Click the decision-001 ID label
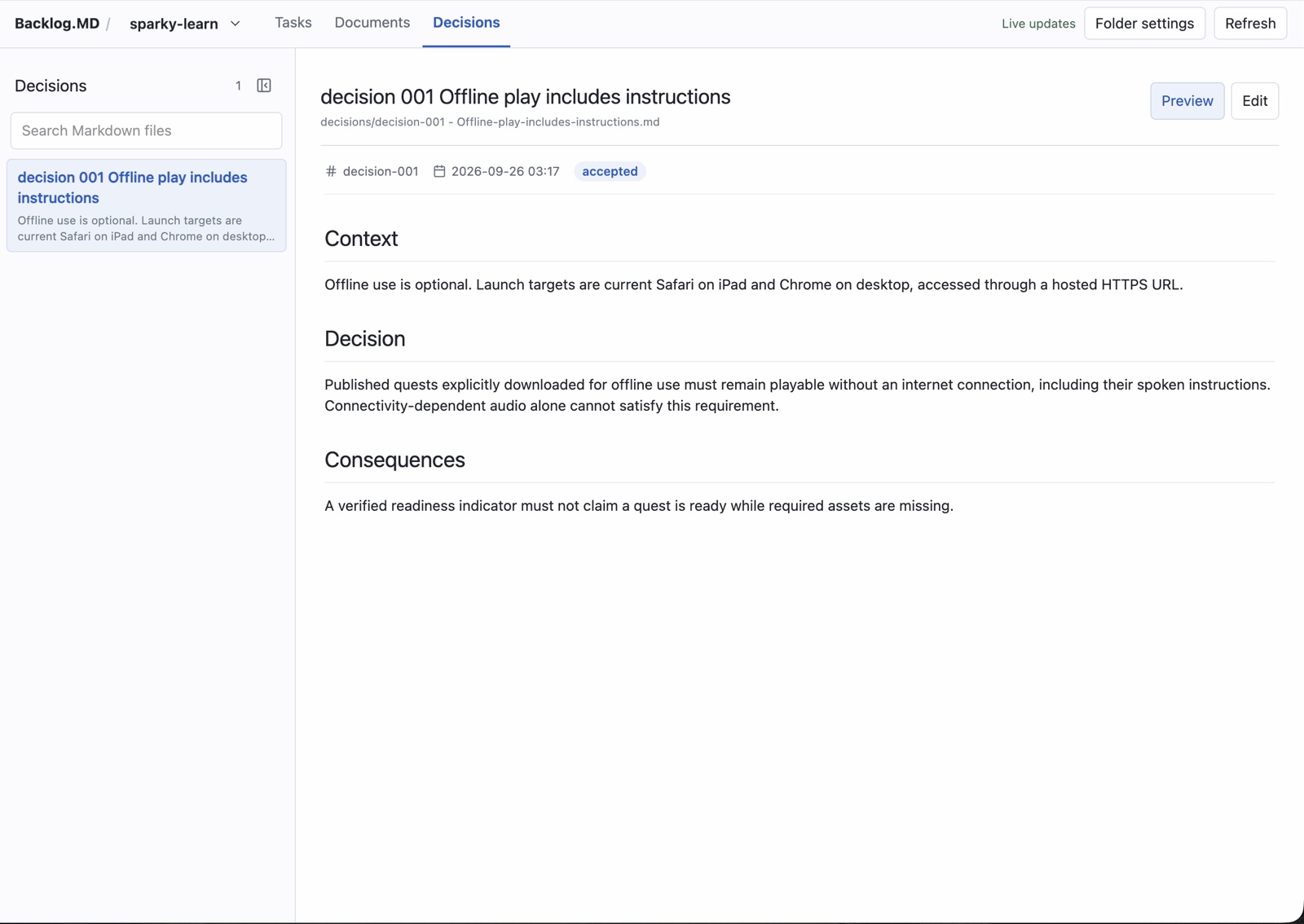 tap(381, 171)
